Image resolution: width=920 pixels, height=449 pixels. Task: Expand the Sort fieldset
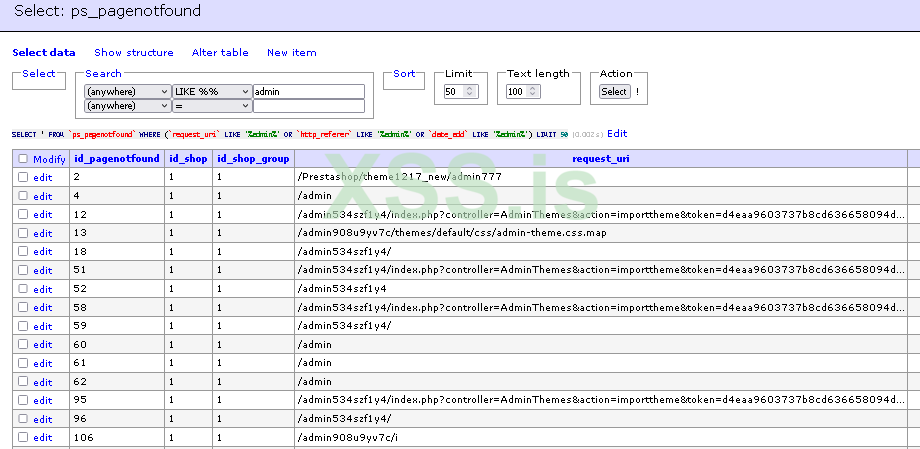coord(404,74)
